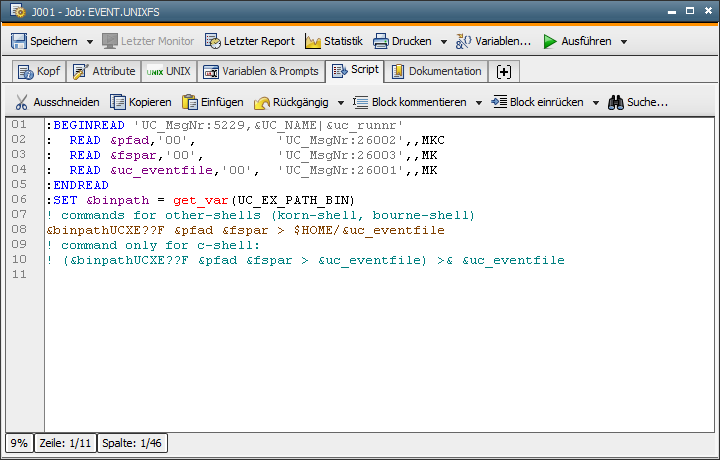The height and width of the screenshot is (460, 720).
Task: Click the Letzter Report label
Action: tap(259, 41)
